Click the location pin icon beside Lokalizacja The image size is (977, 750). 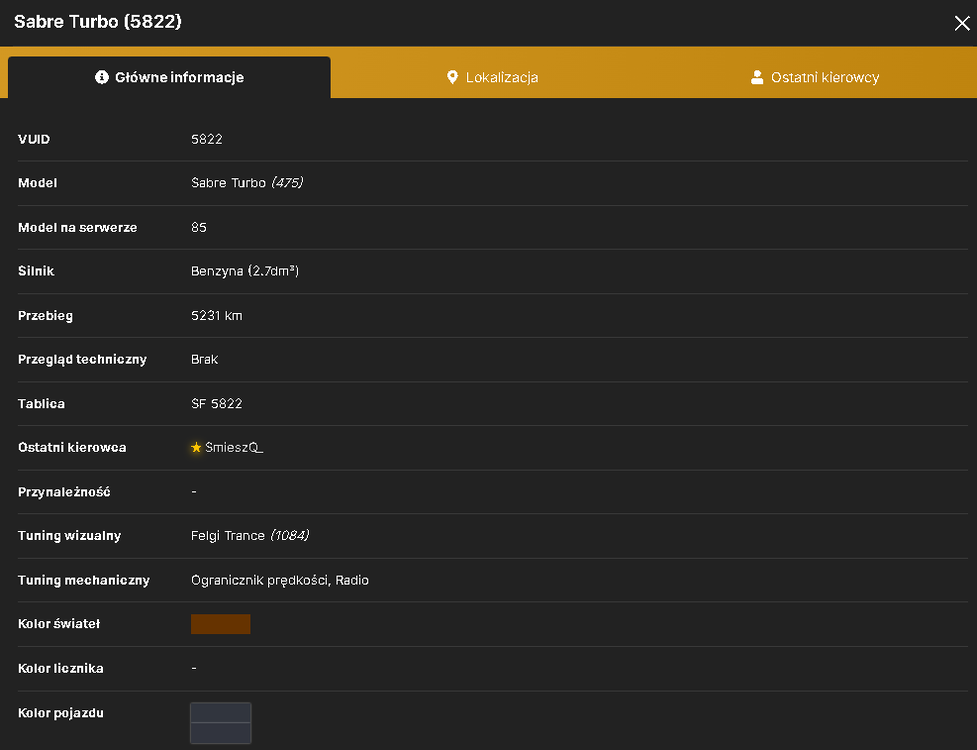tap(452, 77)
